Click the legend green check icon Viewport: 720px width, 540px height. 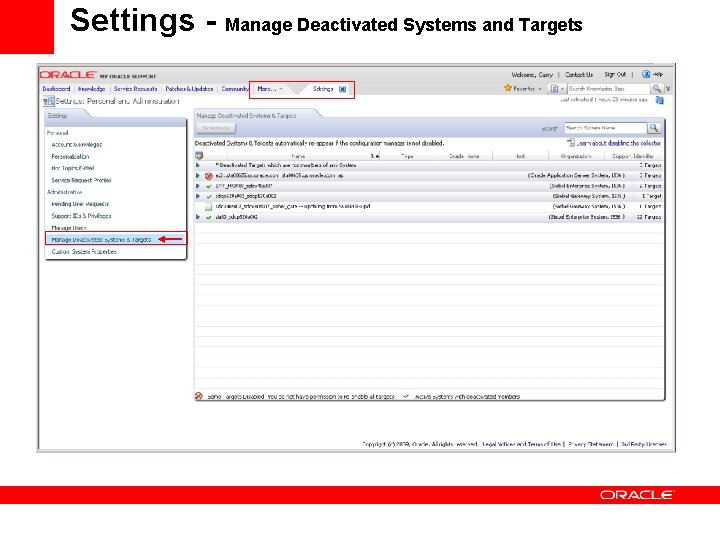point(406,396)
